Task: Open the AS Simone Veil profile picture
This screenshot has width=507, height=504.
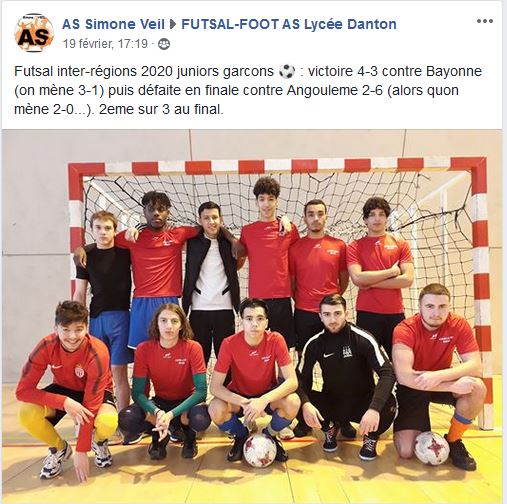Action: 34,33
